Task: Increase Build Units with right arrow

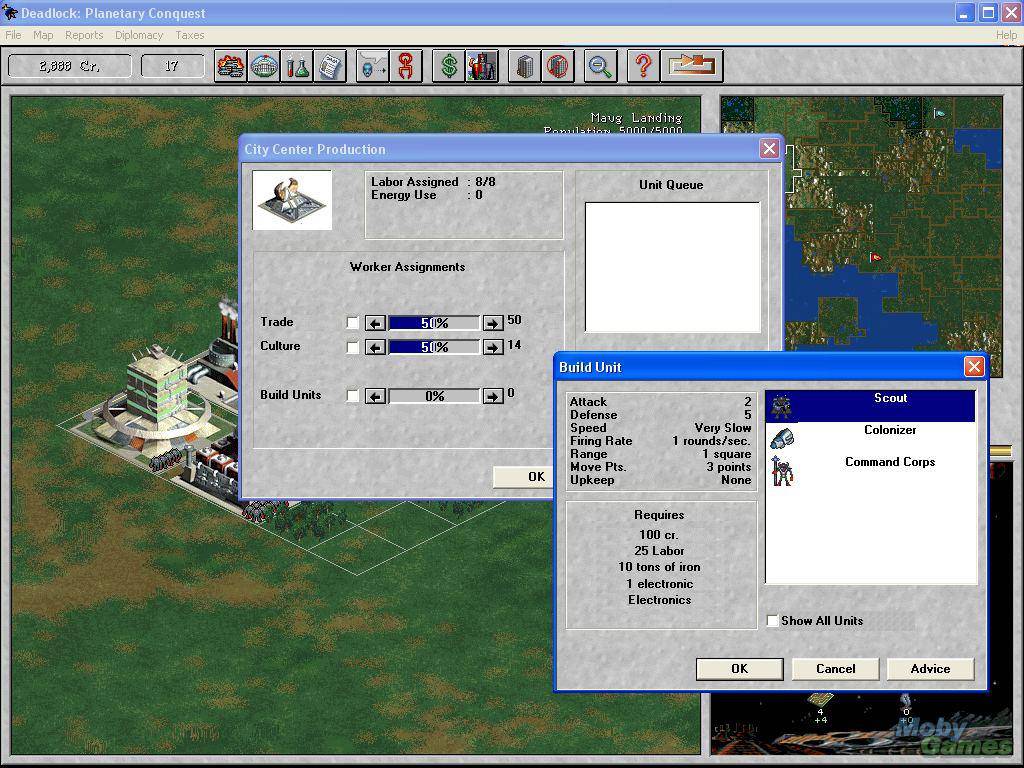Action: point(493,396)
